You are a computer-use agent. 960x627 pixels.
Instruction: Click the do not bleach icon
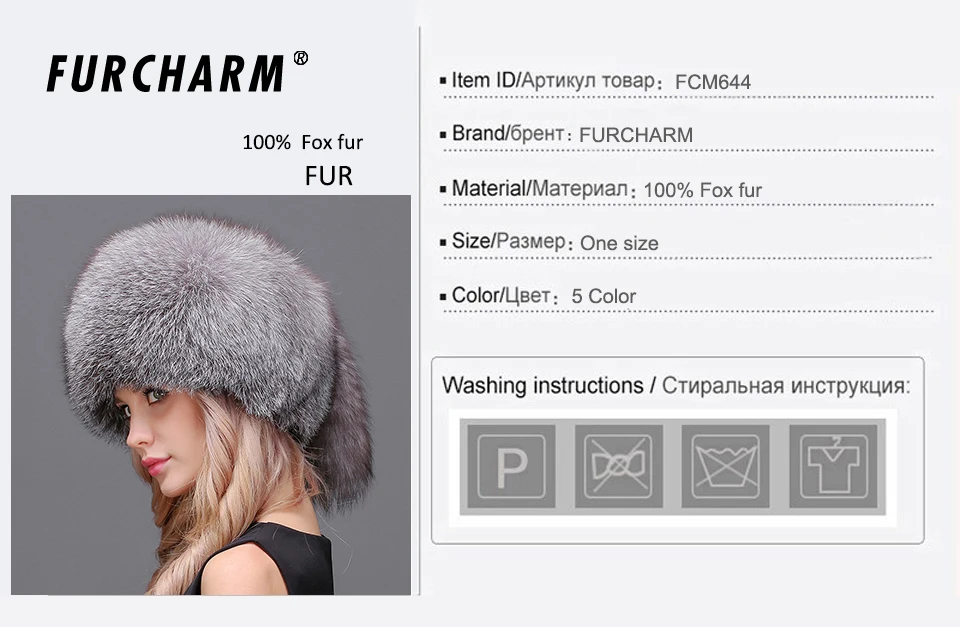pos(618,467)
